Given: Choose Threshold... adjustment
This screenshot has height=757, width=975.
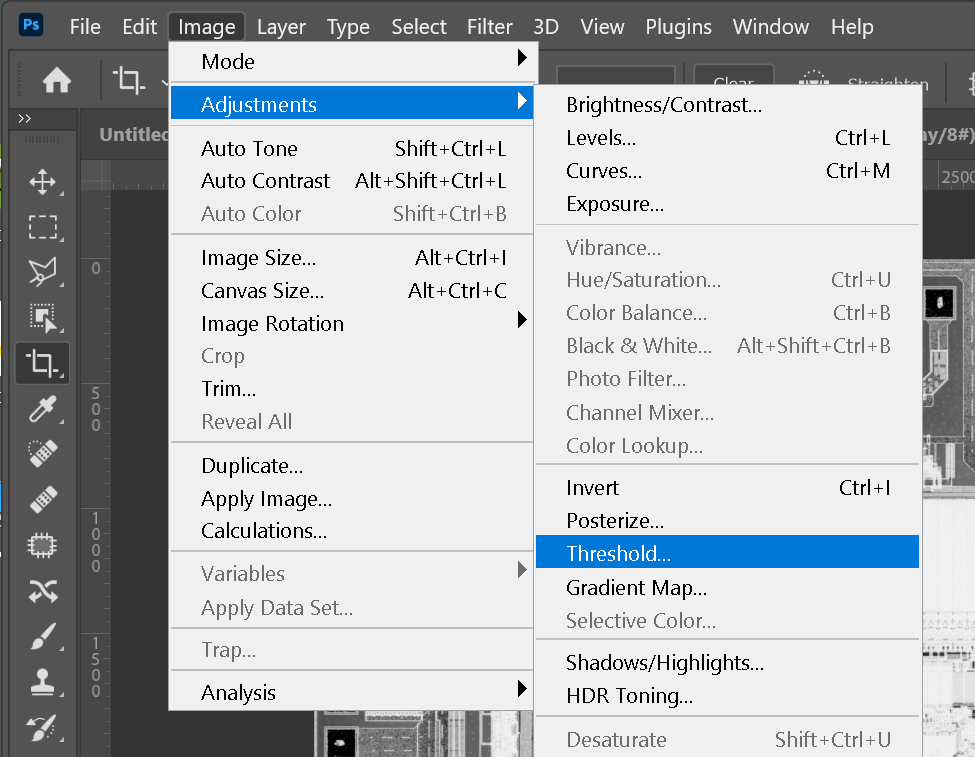Looking at the screenshot, I should [x=727, y=552].
